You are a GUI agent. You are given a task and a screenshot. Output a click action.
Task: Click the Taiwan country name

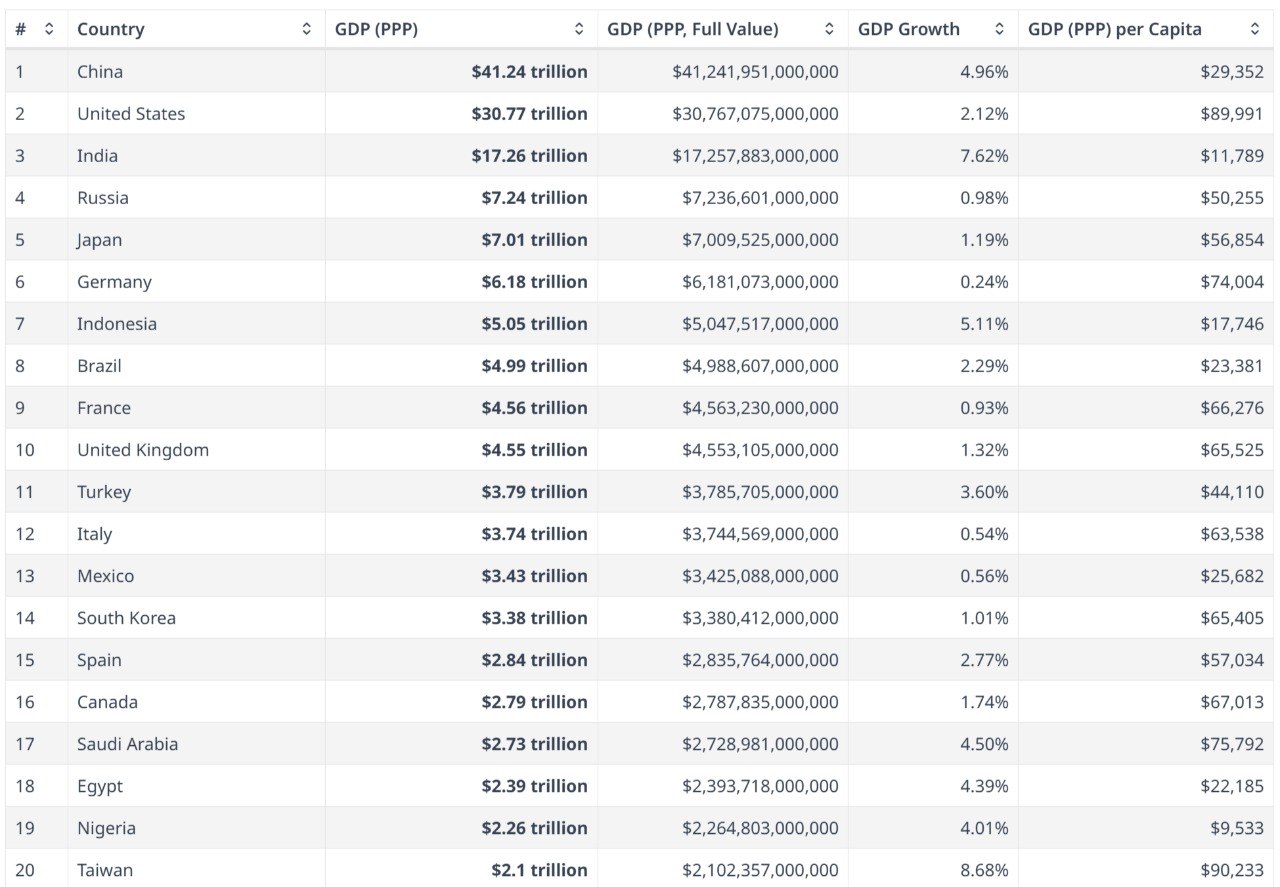coord(104,870)
